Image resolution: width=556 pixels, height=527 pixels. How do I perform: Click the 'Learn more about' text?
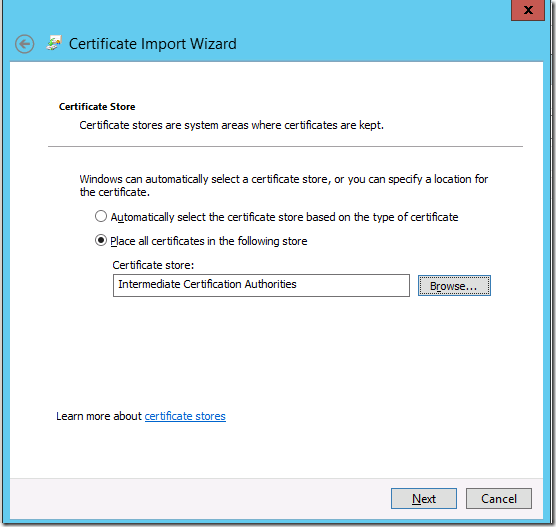click(99, 416)
